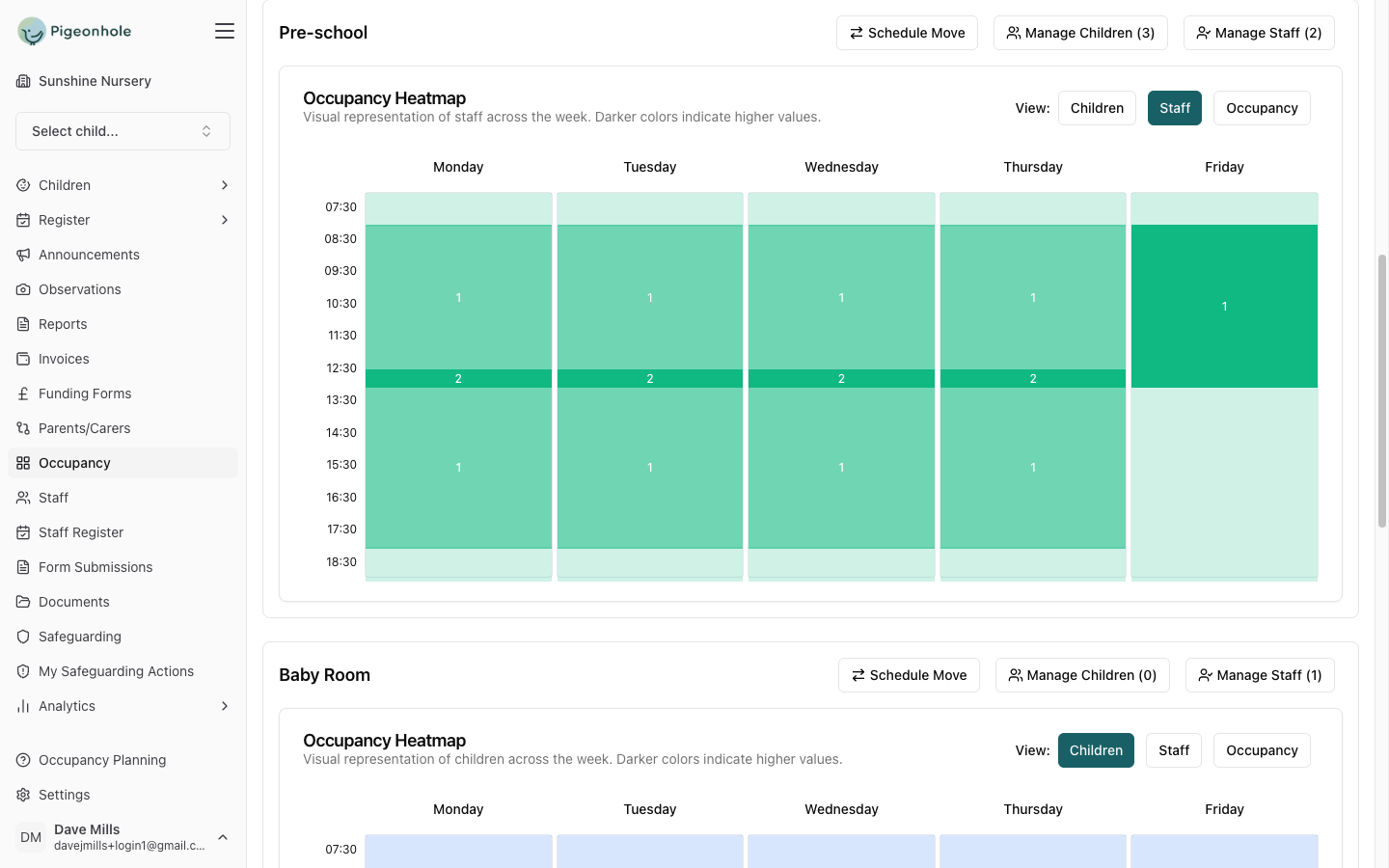This screenshot has height=868, width=1389.
Task: Click the Staff people icon in sidebar
Action: click(23, 498)
